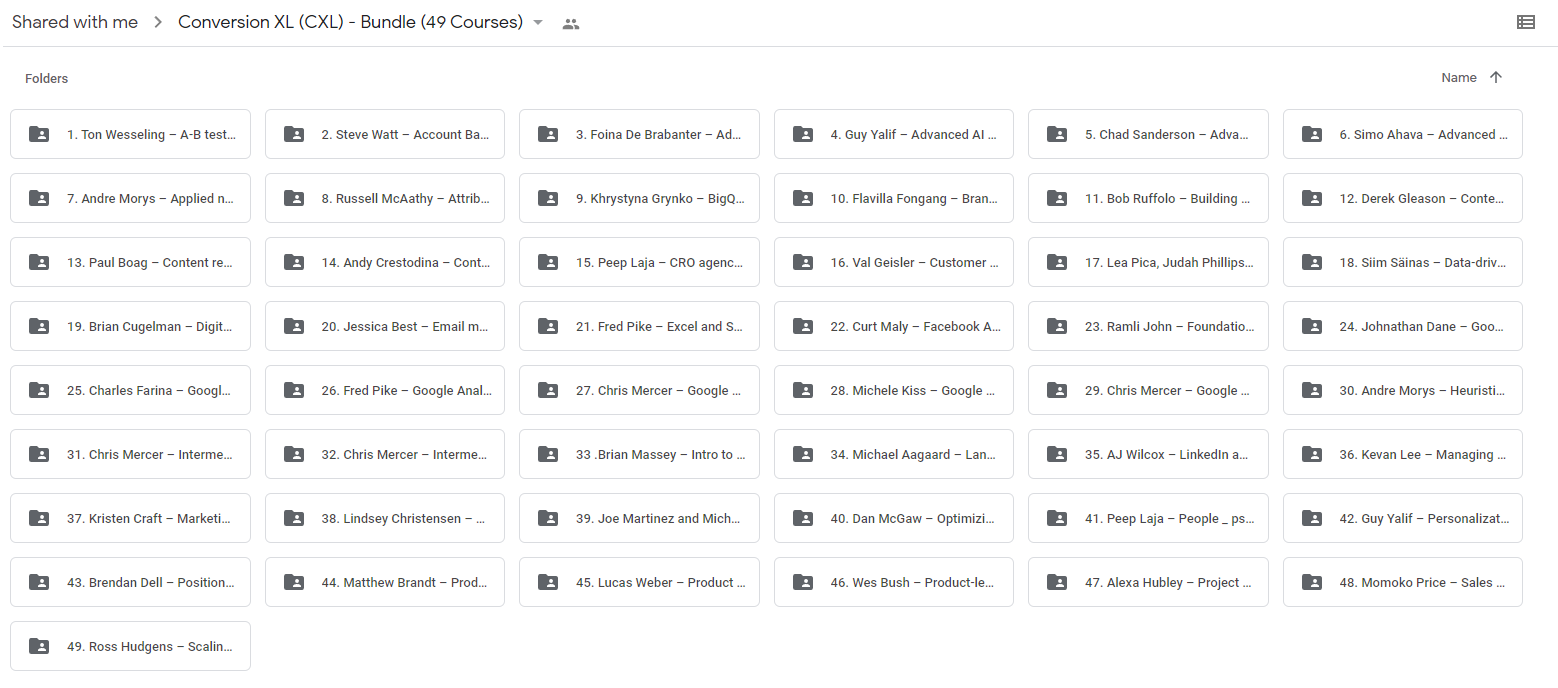Select 49. Ross Hudgens folder name
Viewport: 1558px width, 688px height.
pyautogui.click(x=151, y=647)
